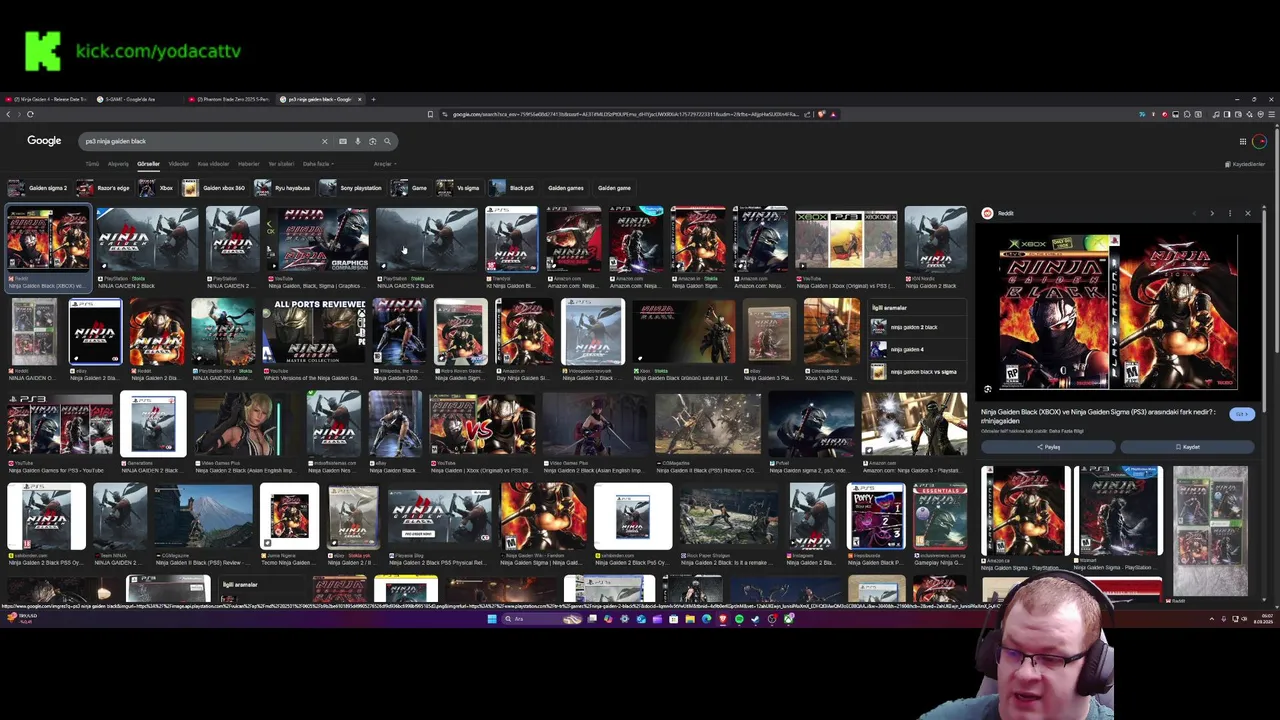This screenshot has width=1280, height=720.
Task: Open the on-screen keyboard in search box
Action: click(x=342, y=141)
